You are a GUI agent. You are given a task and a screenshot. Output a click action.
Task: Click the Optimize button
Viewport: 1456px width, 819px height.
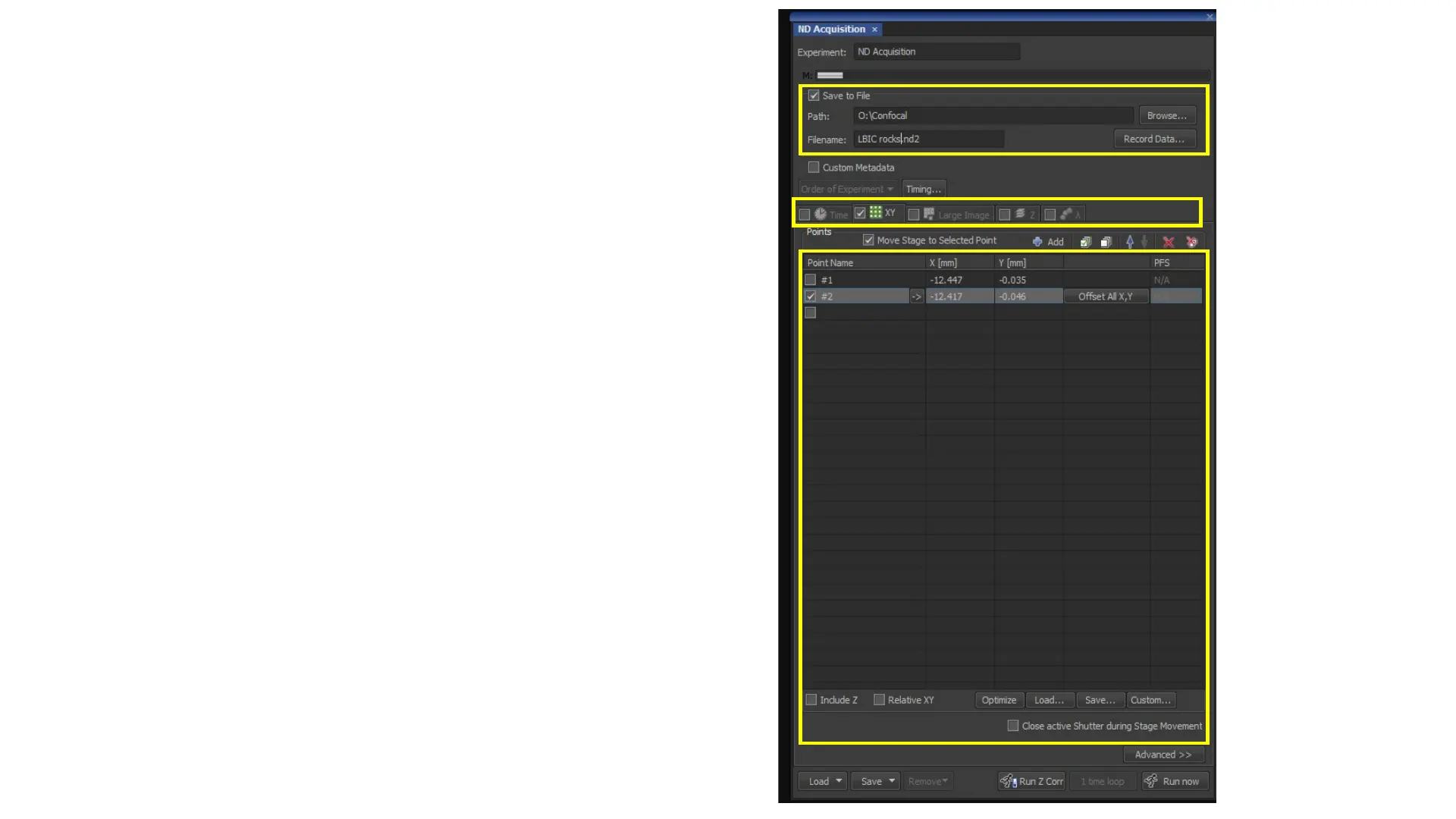(999, 700)
